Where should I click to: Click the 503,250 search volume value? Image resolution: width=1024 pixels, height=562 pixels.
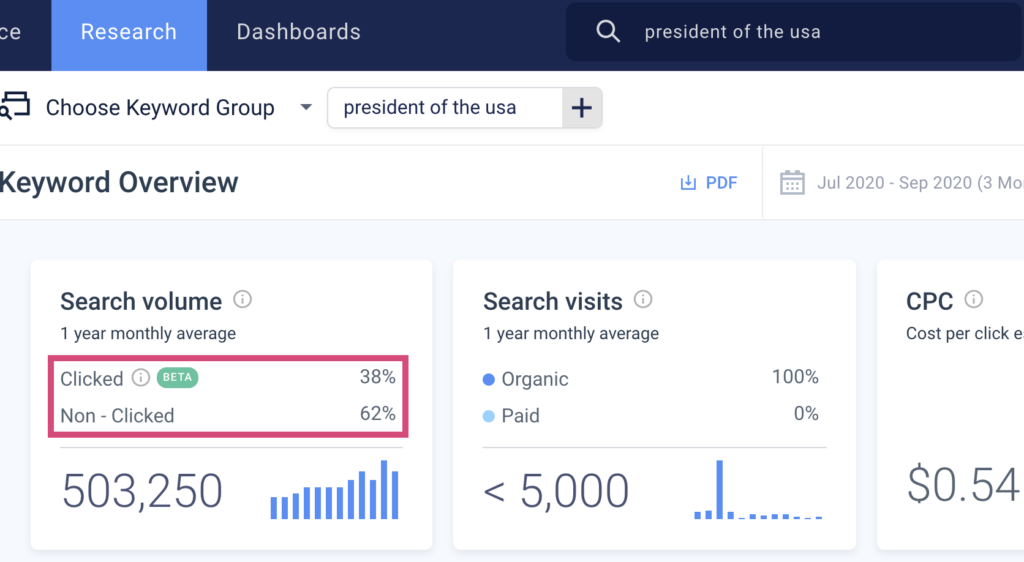[142, 491]
